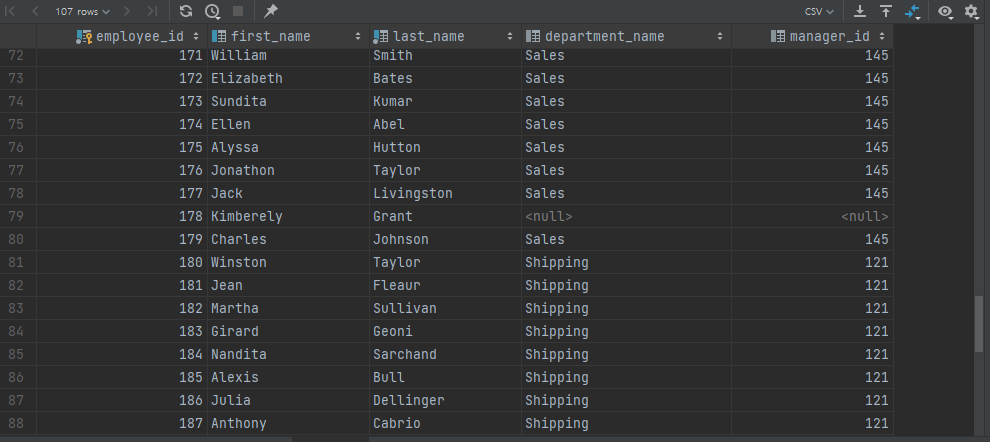Screen dimensions: 990x442
Task: Click the last name 'Kumar'
Action: point(393,102)
